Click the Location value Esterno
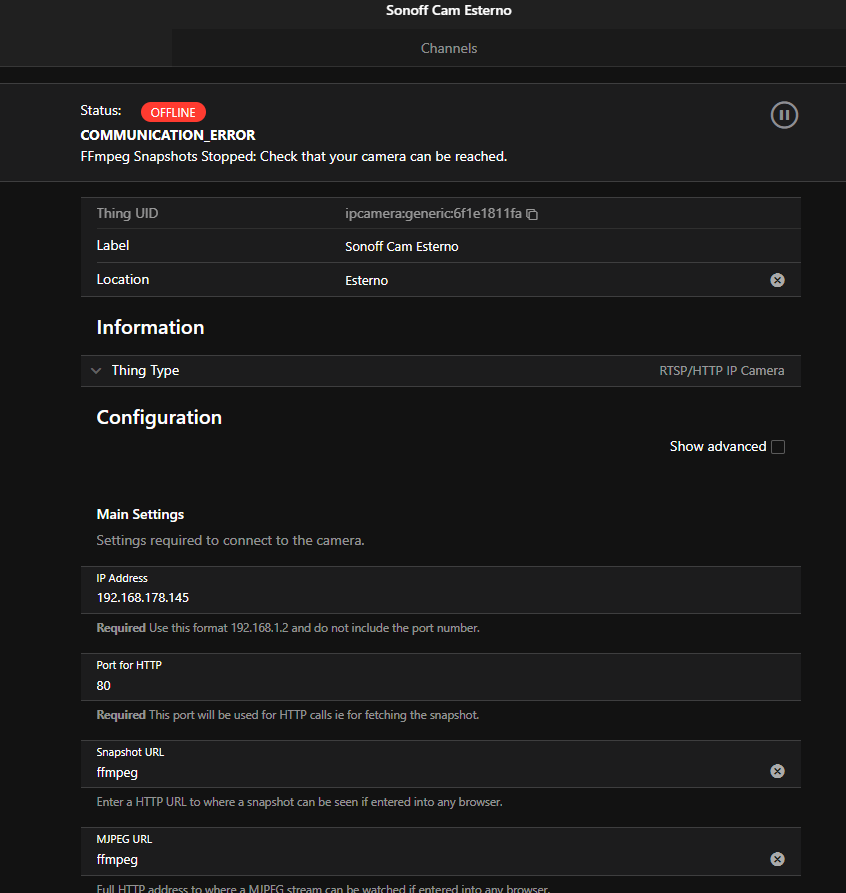Image resolution: width=846 pixels, height=893 pixels. tap(367, 281)
